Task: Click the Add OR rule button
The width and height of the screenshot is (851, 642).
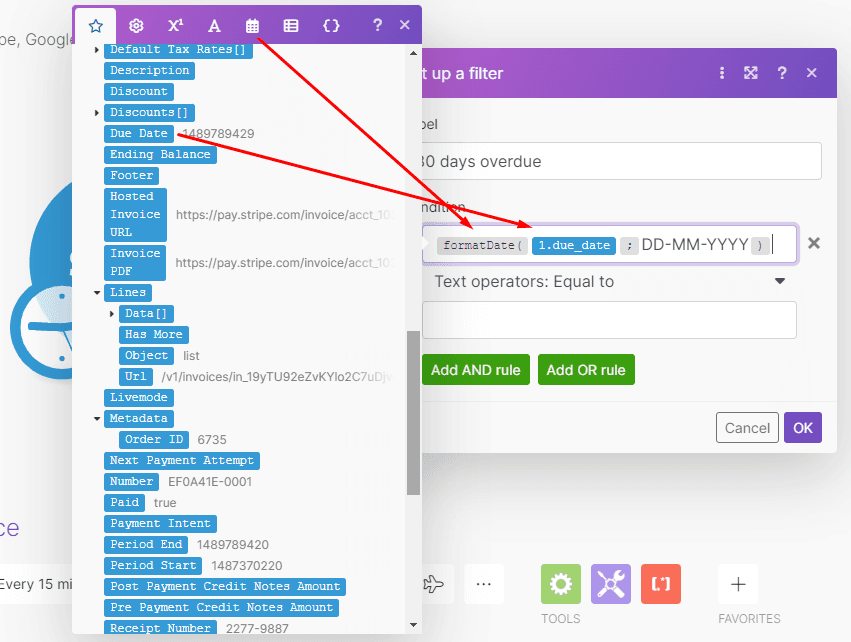Action: click(586, 370)
